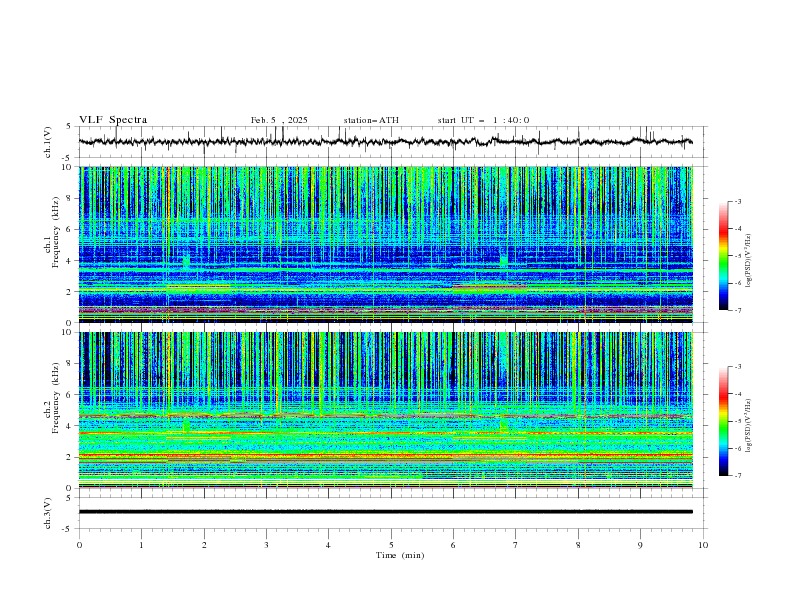Click the "-5" tick on ch.1 colorbar
The height and width of the screenshot is (612, 792).
tap(737, 256)
